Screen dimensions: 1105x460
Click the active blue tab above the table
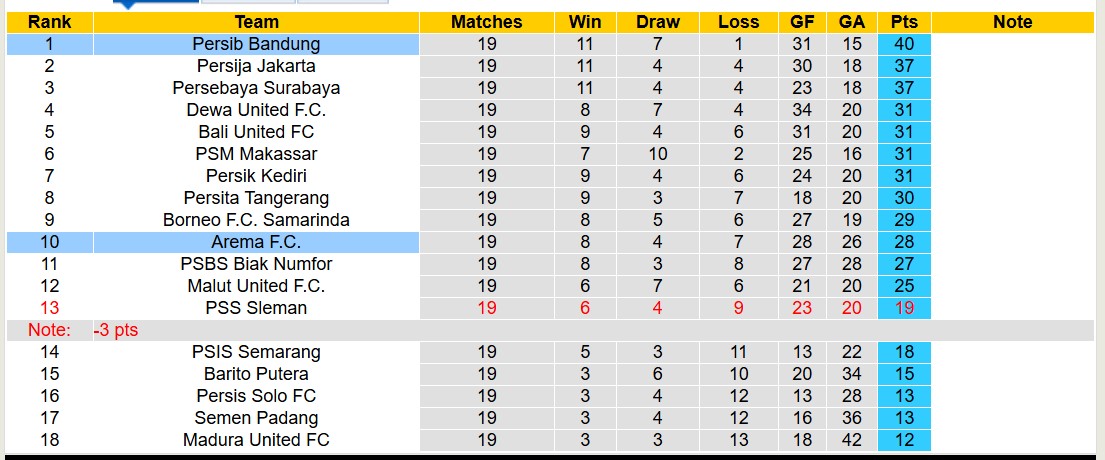click(x=155, y=3)
